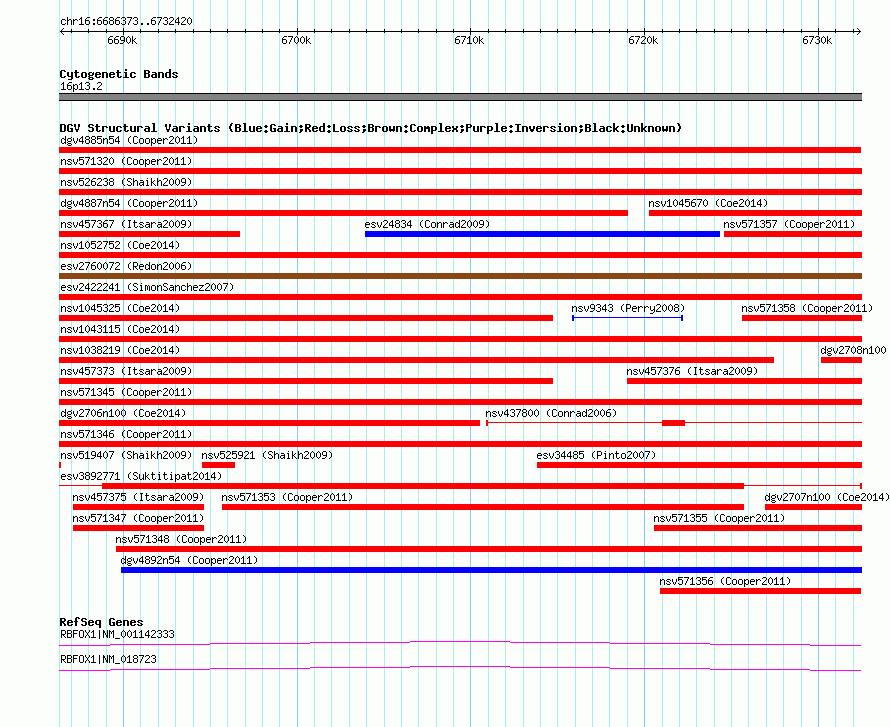Click nsv457367 (Itsara2009) variant label
This screenshot has height=727, width=890.
point(126,224)
